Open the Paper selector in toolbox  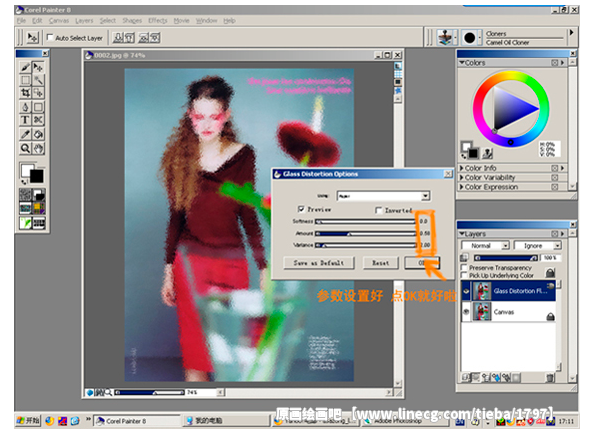25,195
